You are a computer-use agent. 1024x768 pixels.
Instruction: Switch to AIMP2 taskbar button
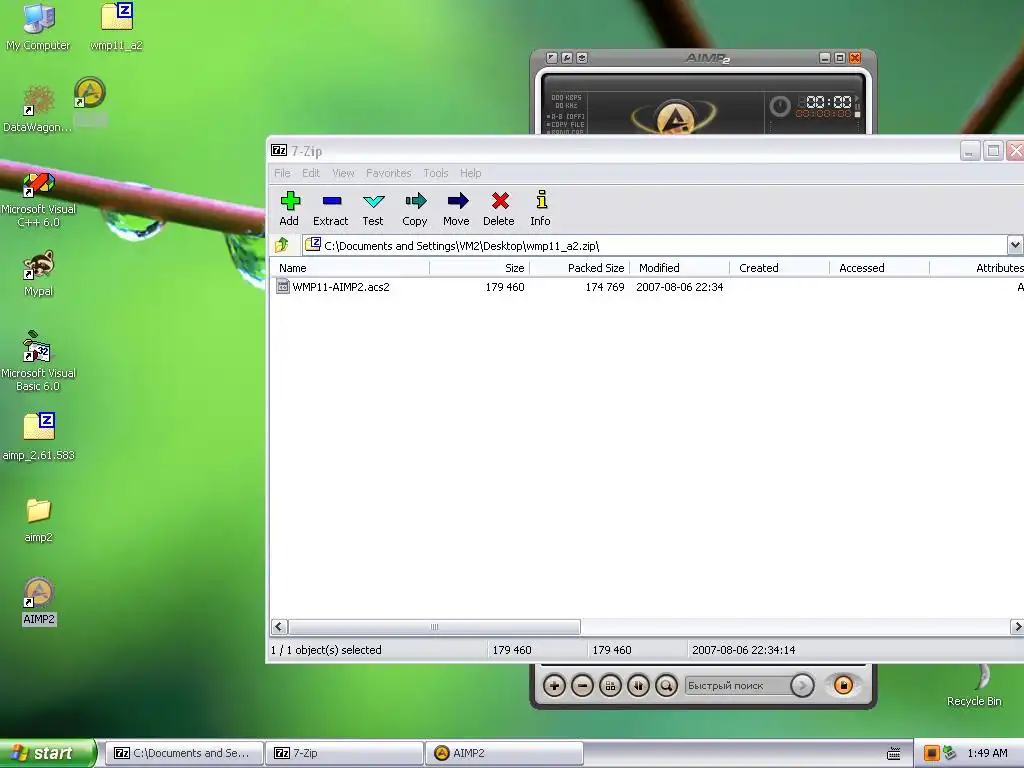click(504, 753)
